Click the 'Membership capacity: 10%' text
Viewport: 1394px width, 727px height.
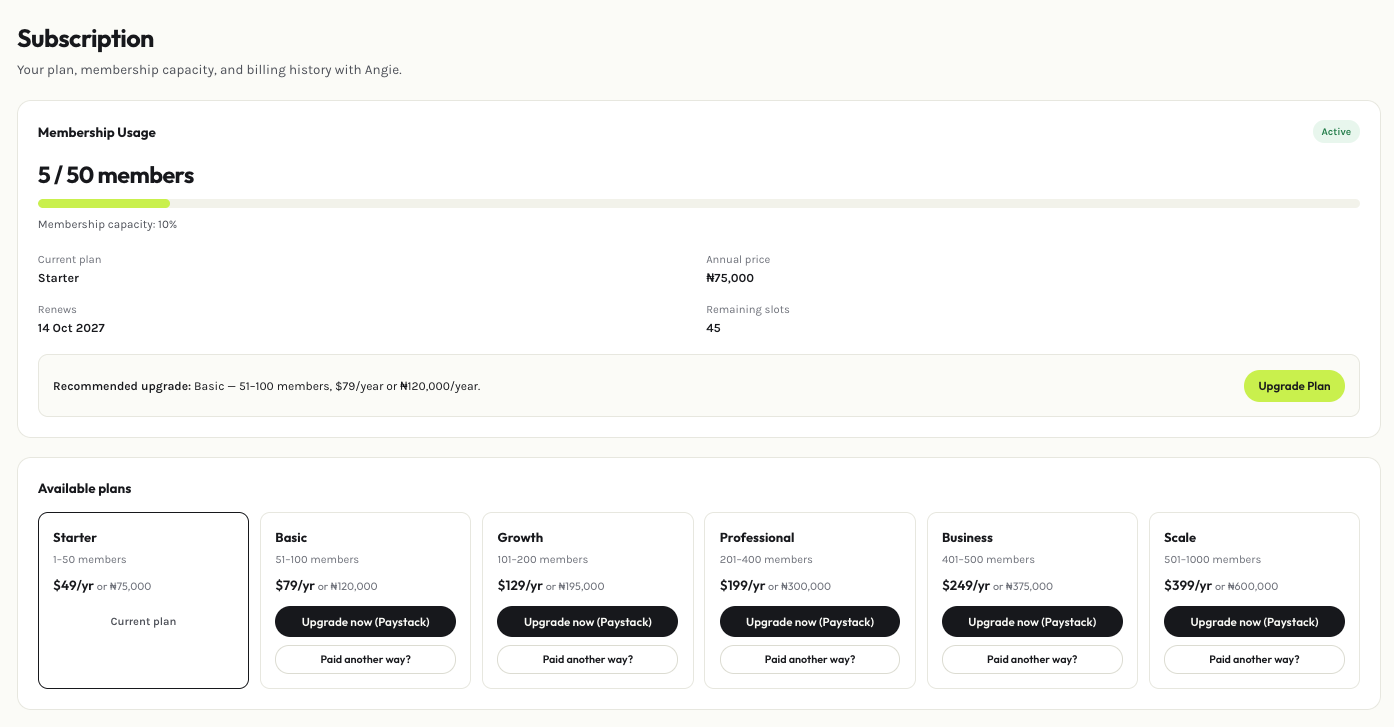107,225
